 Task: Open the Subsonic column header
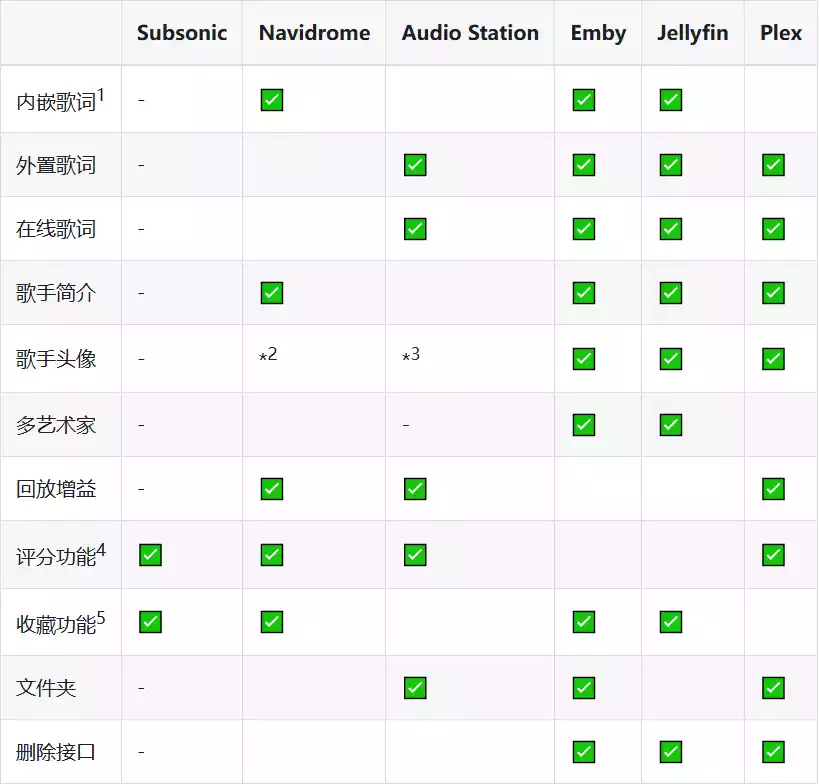[181, 33]
